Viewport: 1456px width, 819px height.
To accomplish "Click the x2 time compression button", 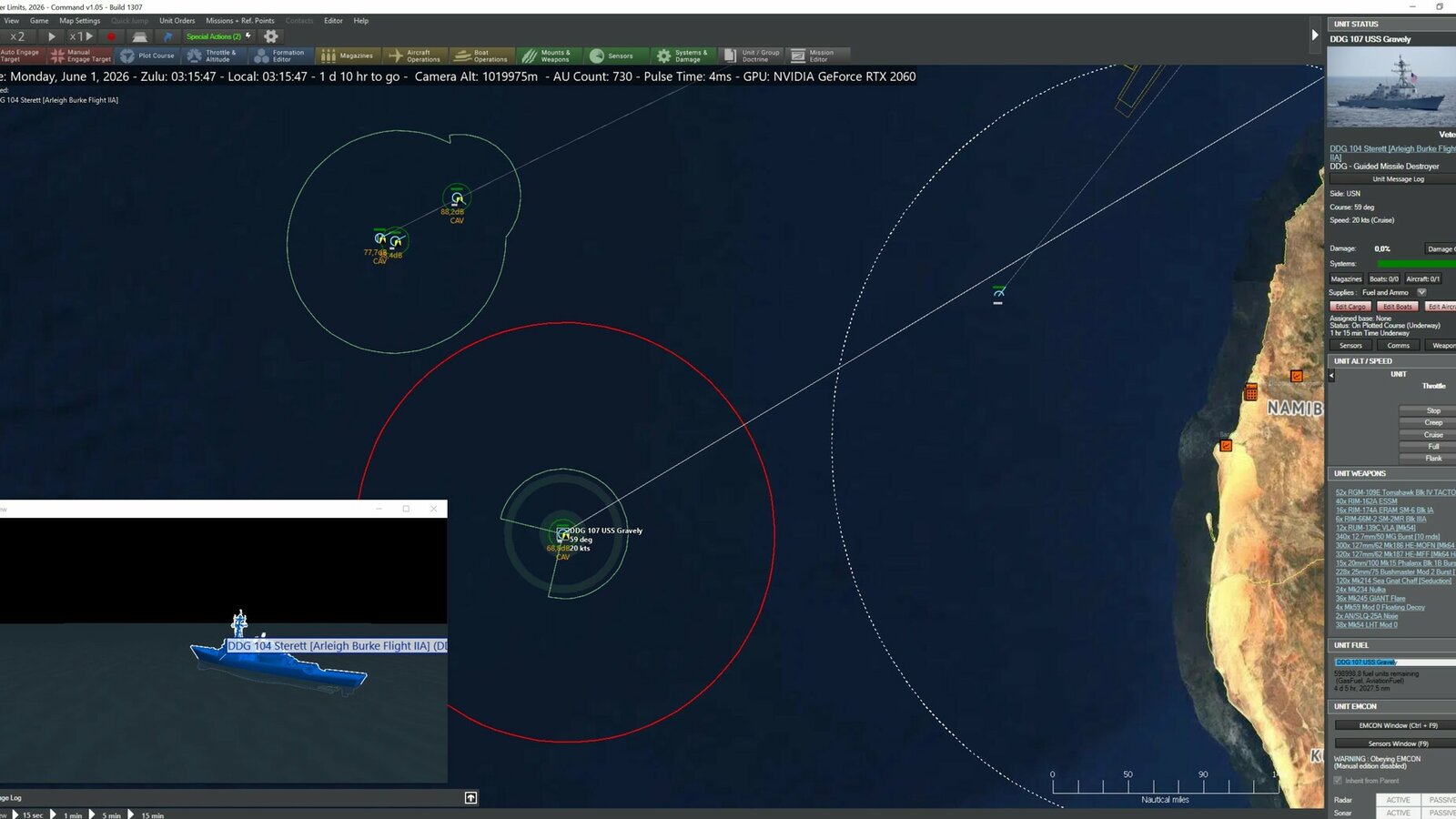I will [17, 36].
